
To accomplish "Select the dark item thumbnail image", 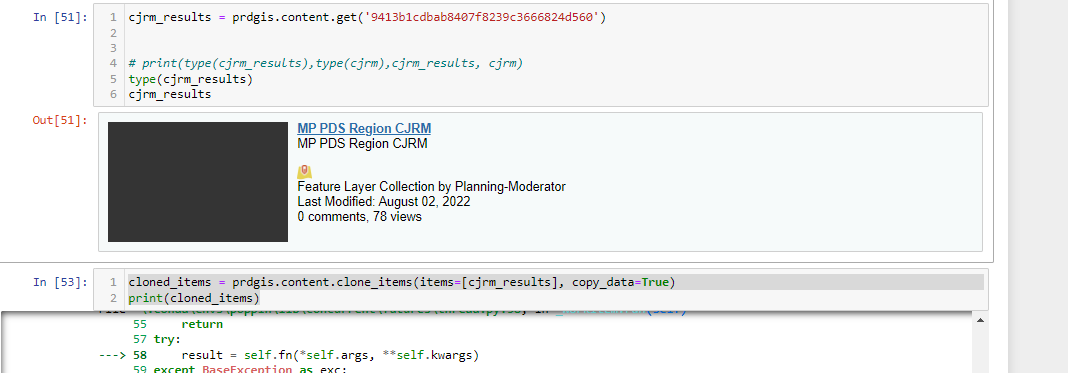I will tap(198, 182).
